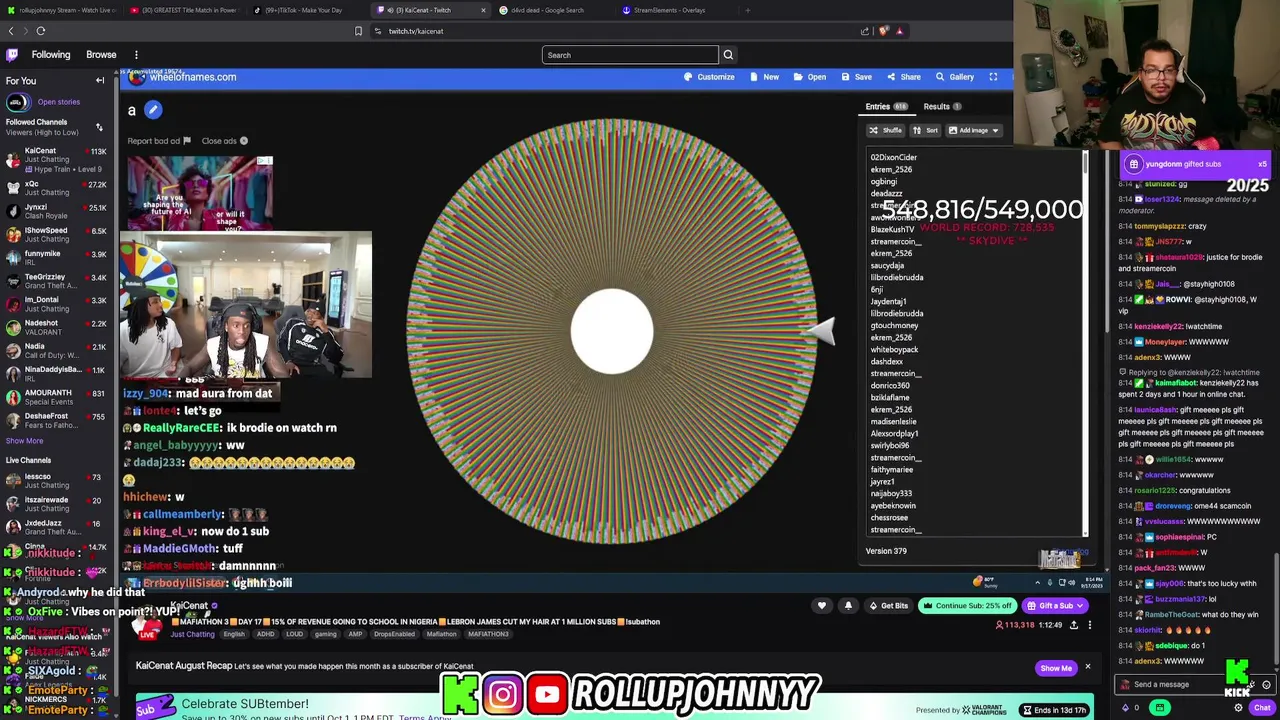Screen dimensions: 1280x720
Task: Click Share in the Wheel of Names toolbar
Action: (x=904, y=77)
